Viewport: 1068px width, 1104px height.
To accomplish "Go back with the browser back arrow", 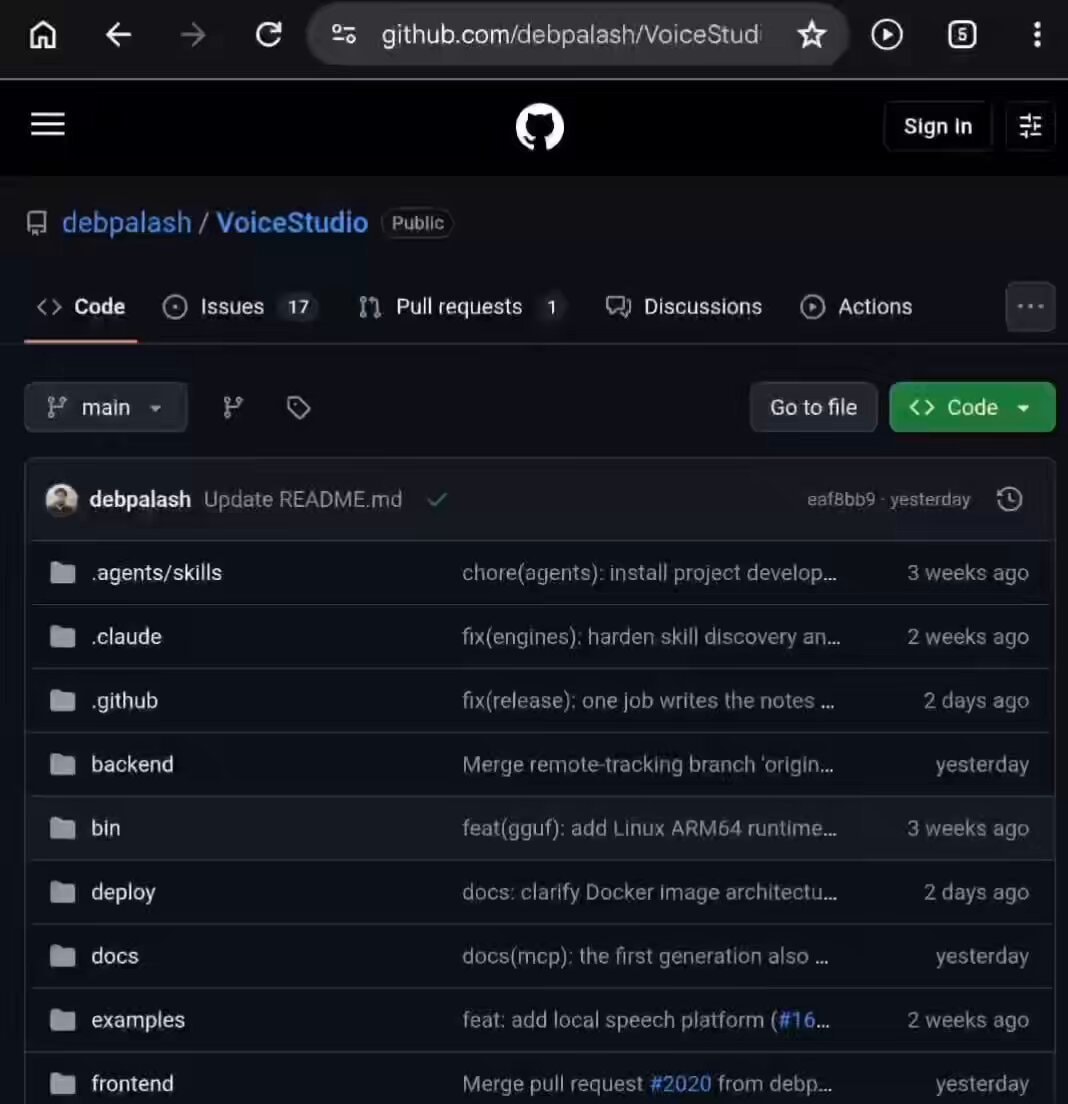I will point(118,34).
